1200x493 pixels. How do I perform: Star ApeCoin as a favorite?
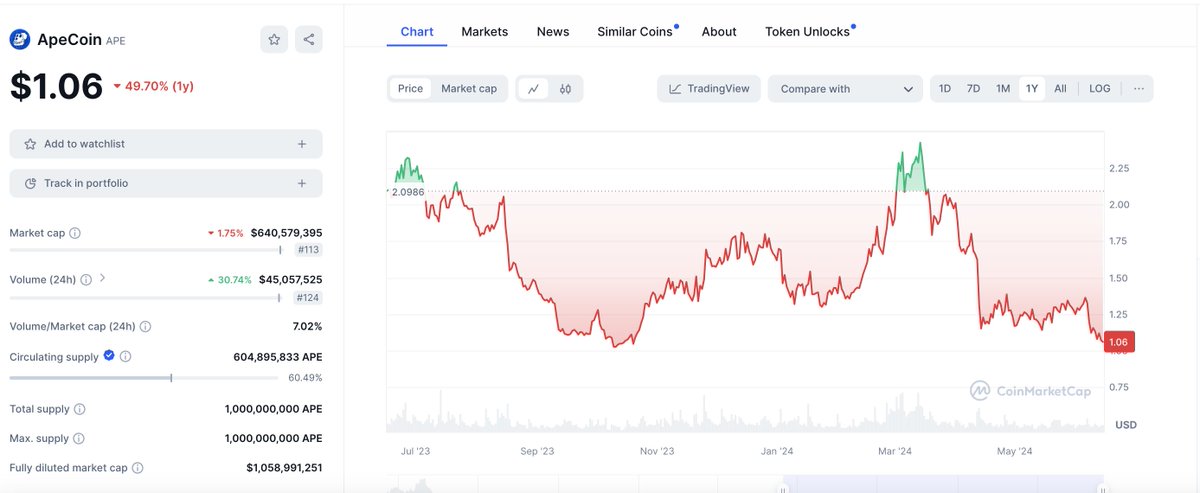click(274, 40)
